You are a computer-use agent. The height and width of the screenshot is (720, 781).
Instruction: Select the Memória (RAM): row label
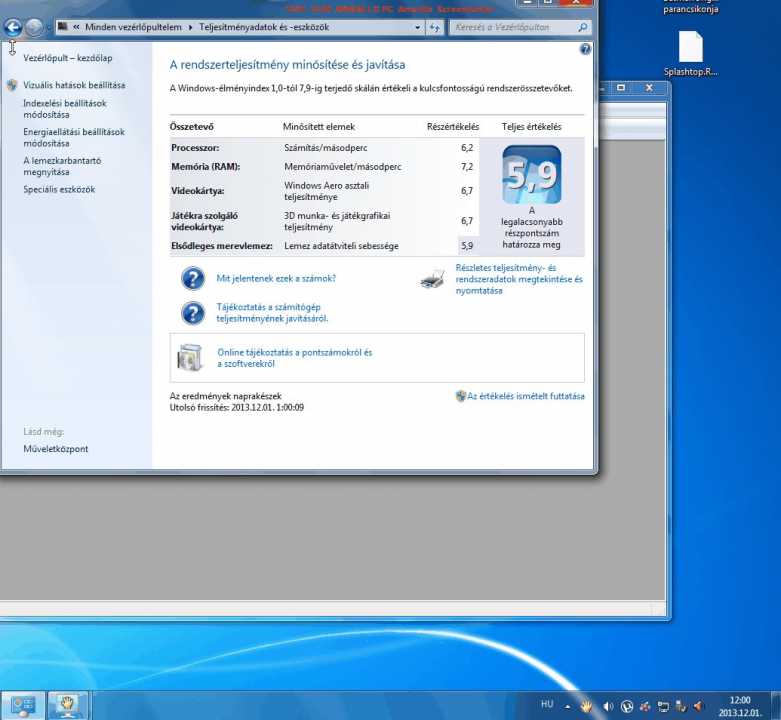206,167
